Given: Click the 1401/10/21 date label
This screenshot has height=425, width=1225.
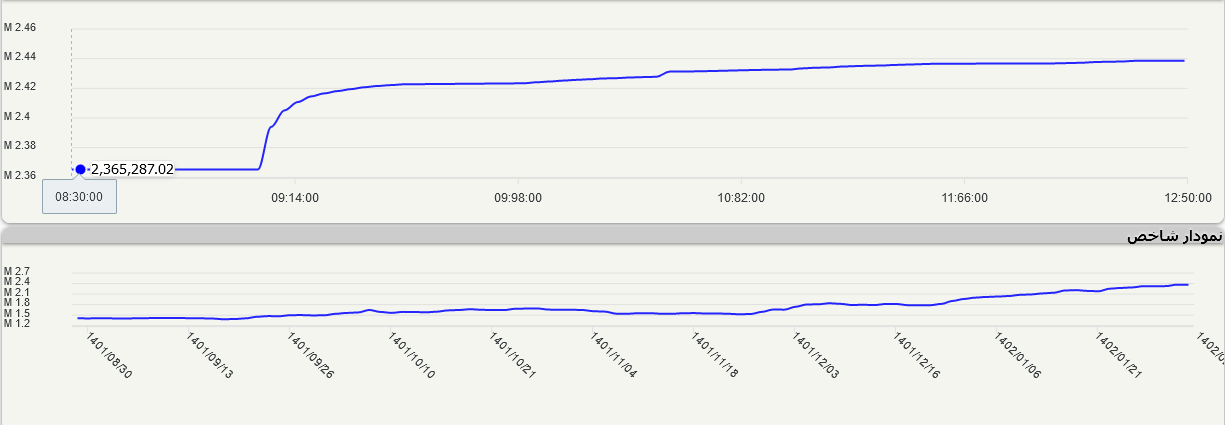Looking at the screenshot, I should tap(511, 356).
